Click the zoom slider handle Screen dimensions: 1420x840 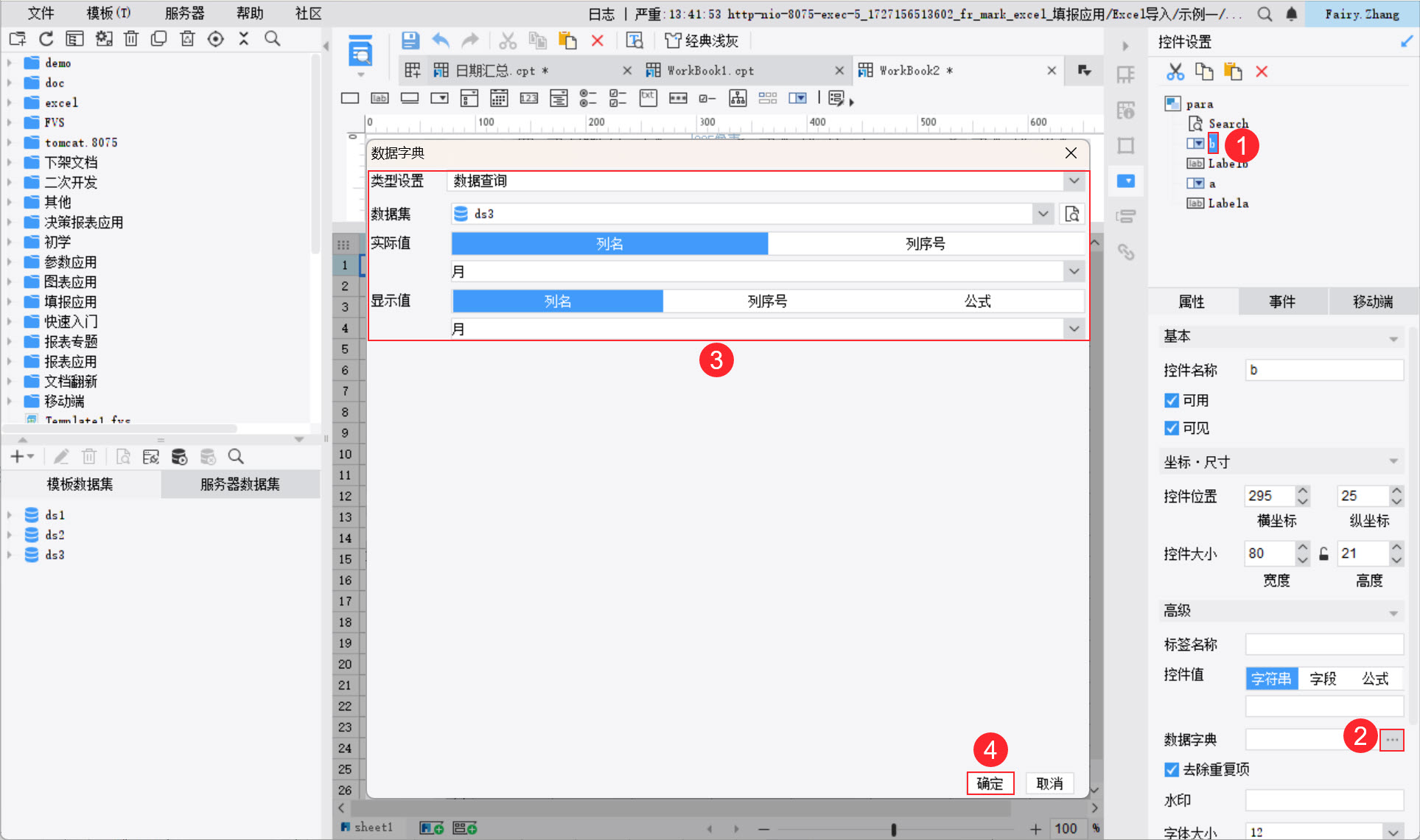(x=893, y=830)
